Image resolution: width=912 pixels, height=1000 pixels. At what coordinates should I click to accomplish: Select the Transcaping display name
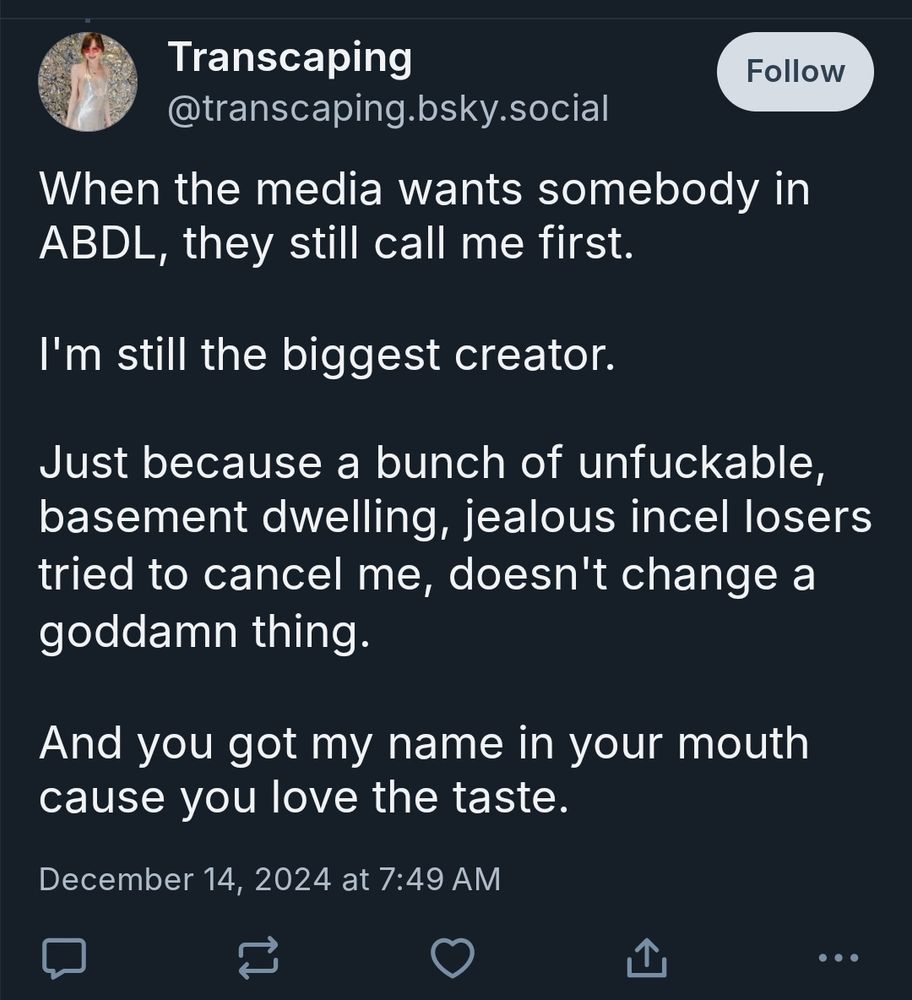290,56
